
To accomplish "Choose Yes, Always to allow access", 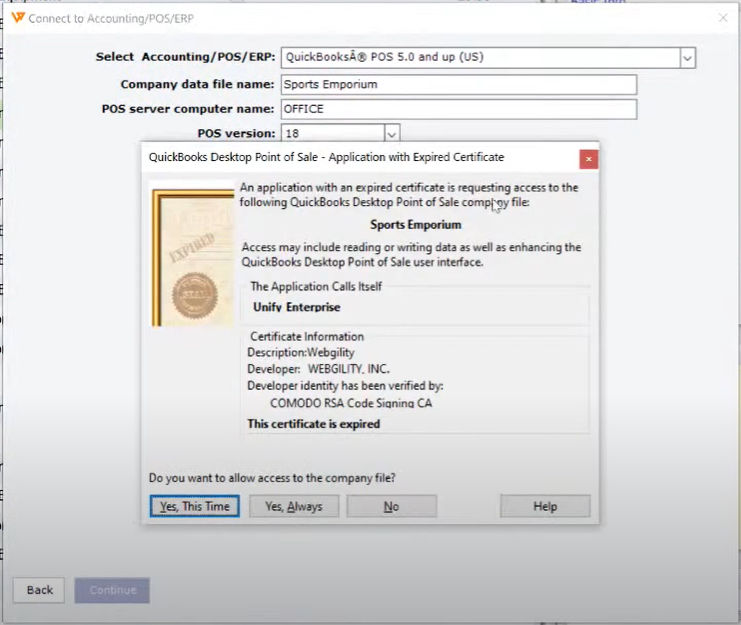I will click(293, 506).
